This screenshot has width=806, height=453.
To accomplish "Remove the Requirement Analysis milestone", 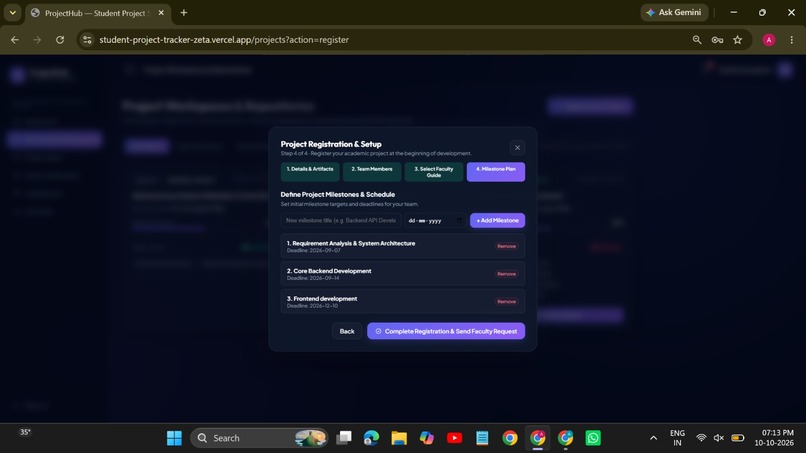I will 506,246.
